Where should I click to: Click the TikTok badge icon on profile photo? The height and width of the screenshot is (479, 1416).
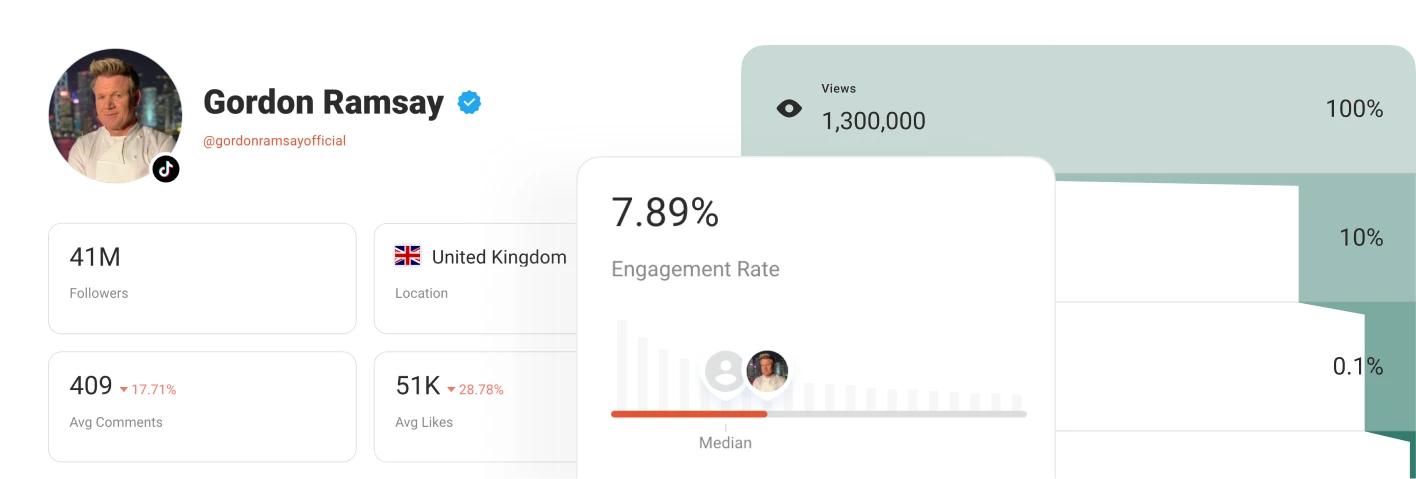pos(166,169)
